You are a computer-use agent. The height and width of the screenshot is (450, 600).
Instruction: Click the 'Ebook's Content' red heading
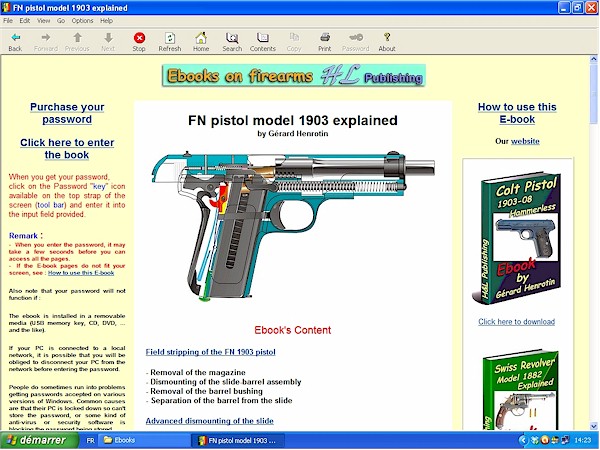coord(293,330)
